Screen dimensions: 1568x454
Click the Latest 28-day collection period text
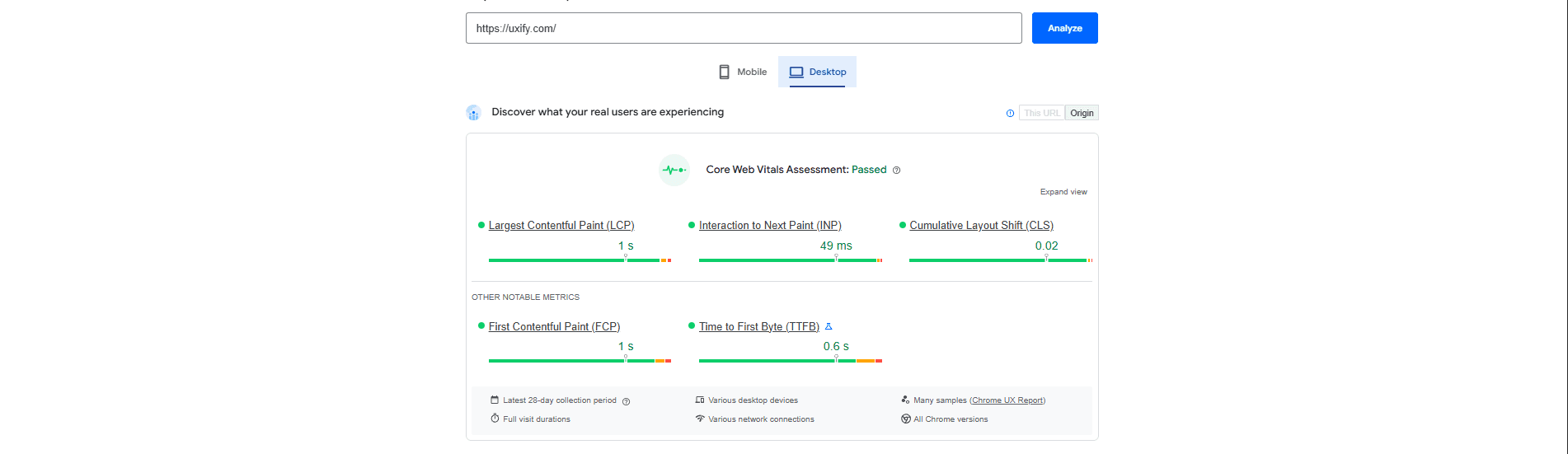click(x=560, y=400)
